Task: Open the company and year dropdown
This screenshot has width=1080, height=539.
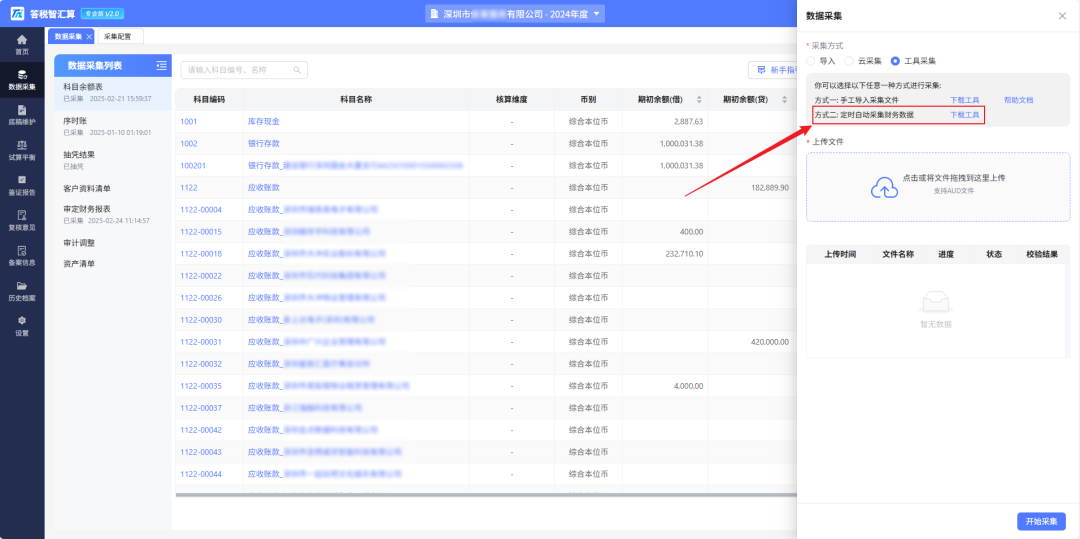Action: 515,14
